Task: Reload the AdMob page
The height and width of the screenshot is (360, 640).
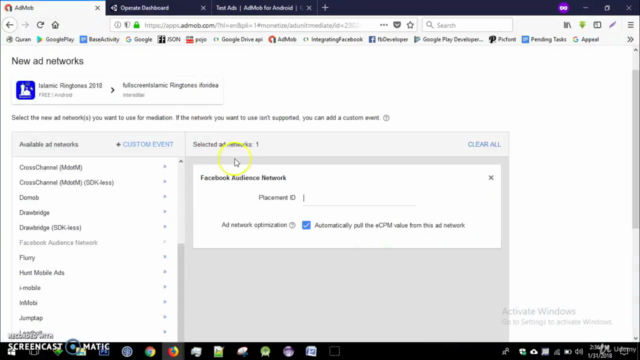Action: pos(40,25)
